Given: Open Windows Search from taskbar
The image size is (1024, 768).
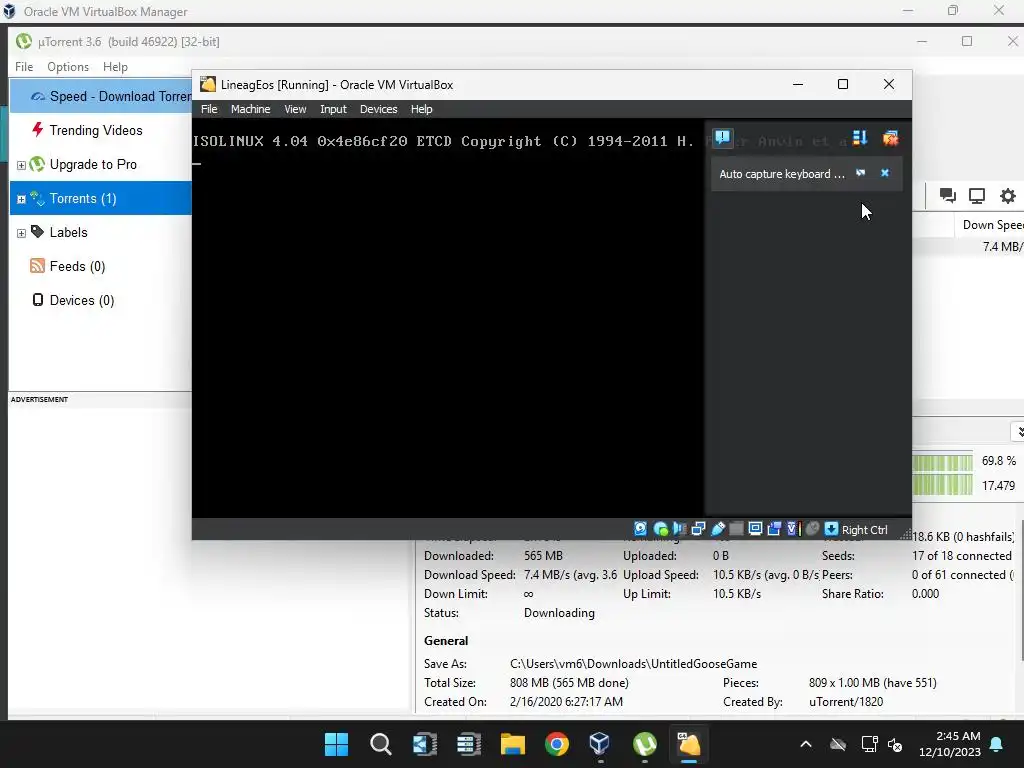Looking at the screenshot, I should tap(381, 744).
